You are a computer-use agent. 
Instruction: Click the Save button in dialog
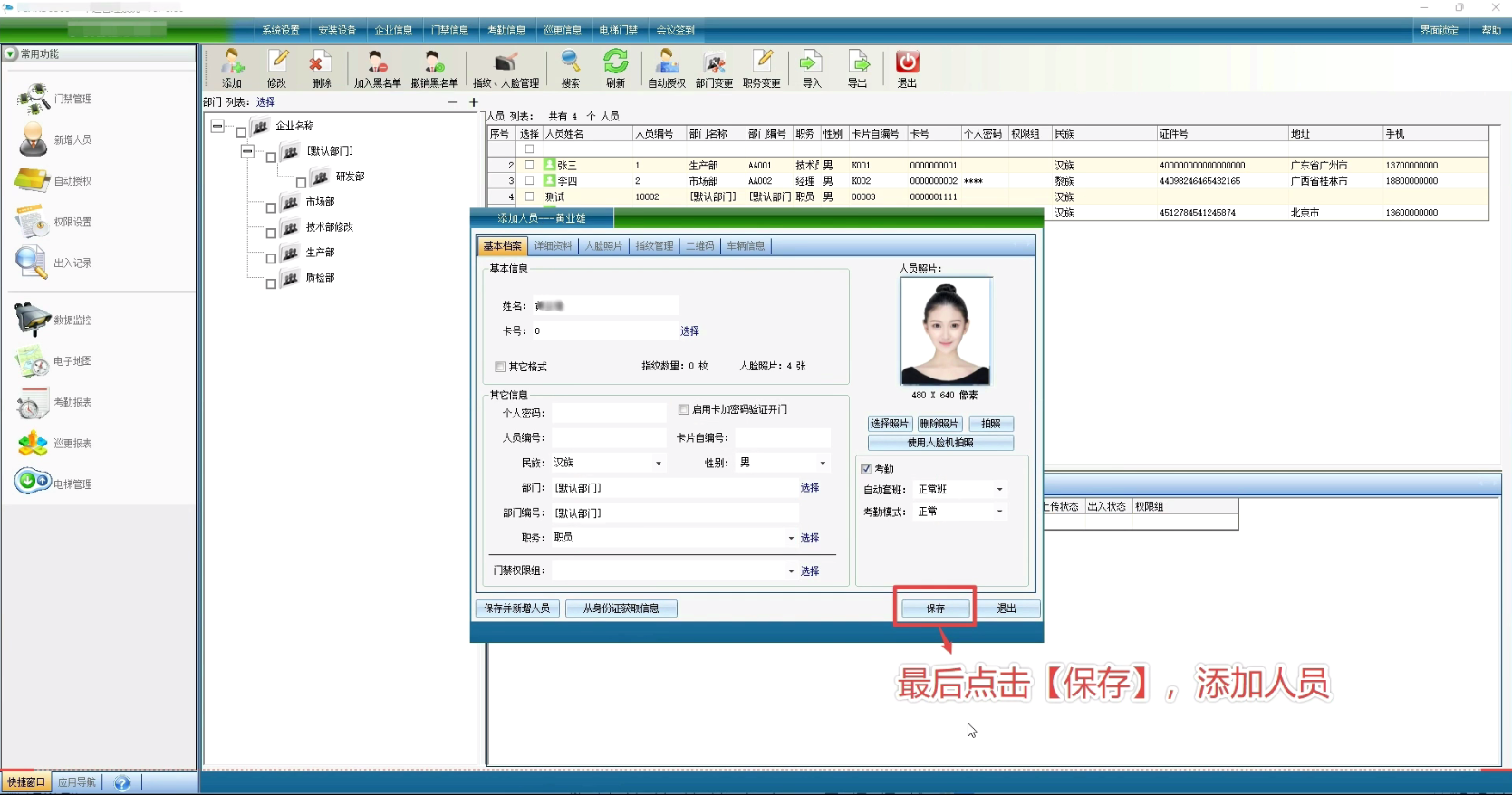click(x=935, y=608)
